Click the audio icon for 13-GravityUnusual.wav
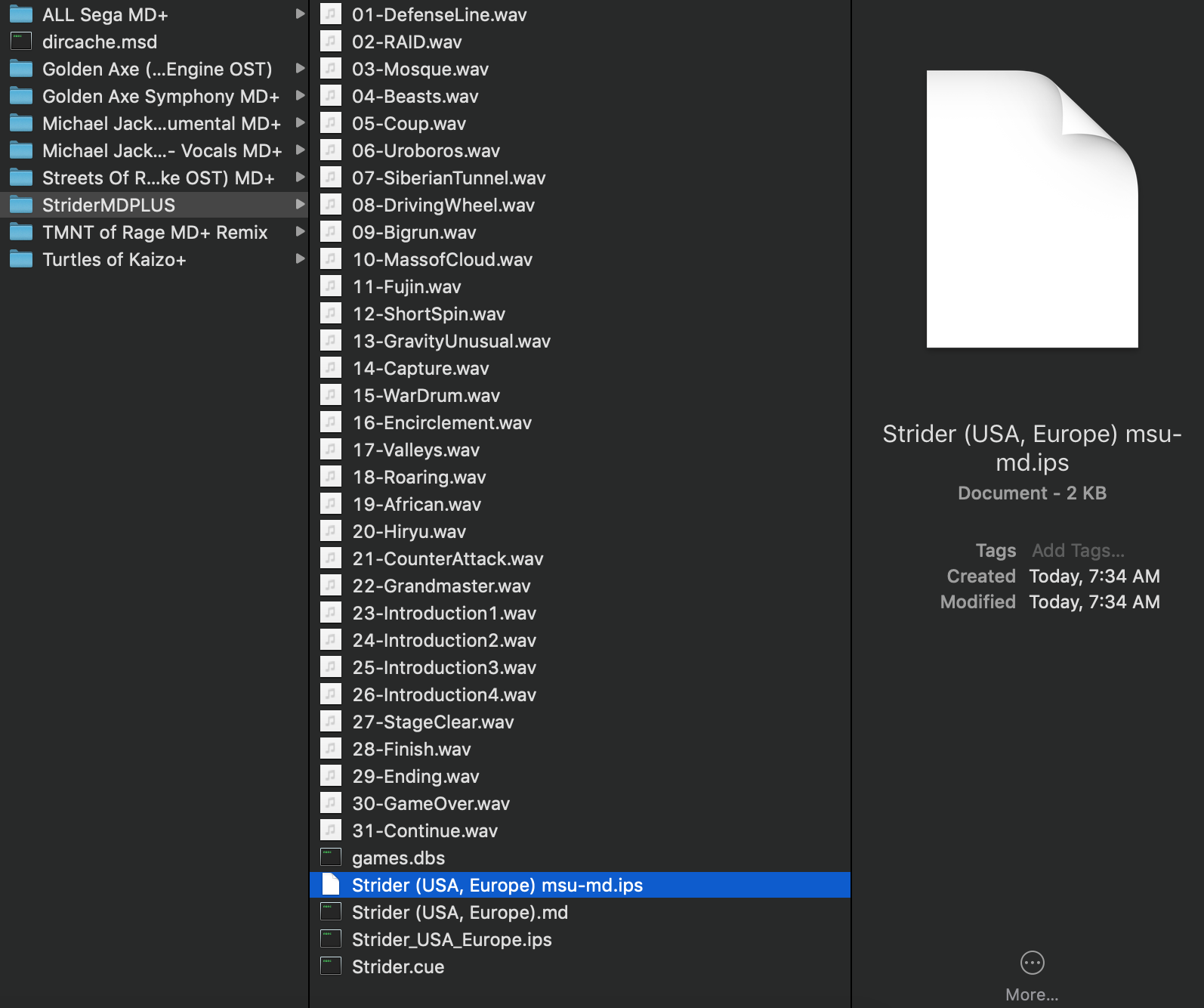Viewport: 1204px width, 1008px height. coord(331,341)
